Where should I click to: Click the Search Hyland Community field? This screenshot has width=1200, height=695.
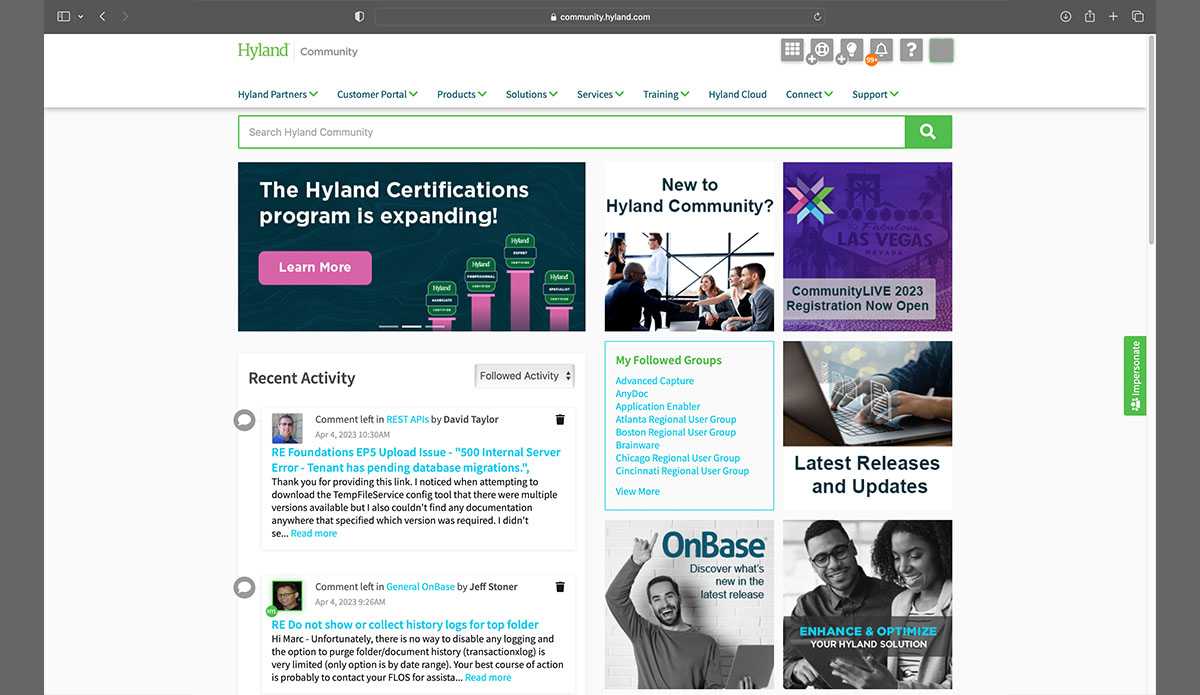coord(570,132)
